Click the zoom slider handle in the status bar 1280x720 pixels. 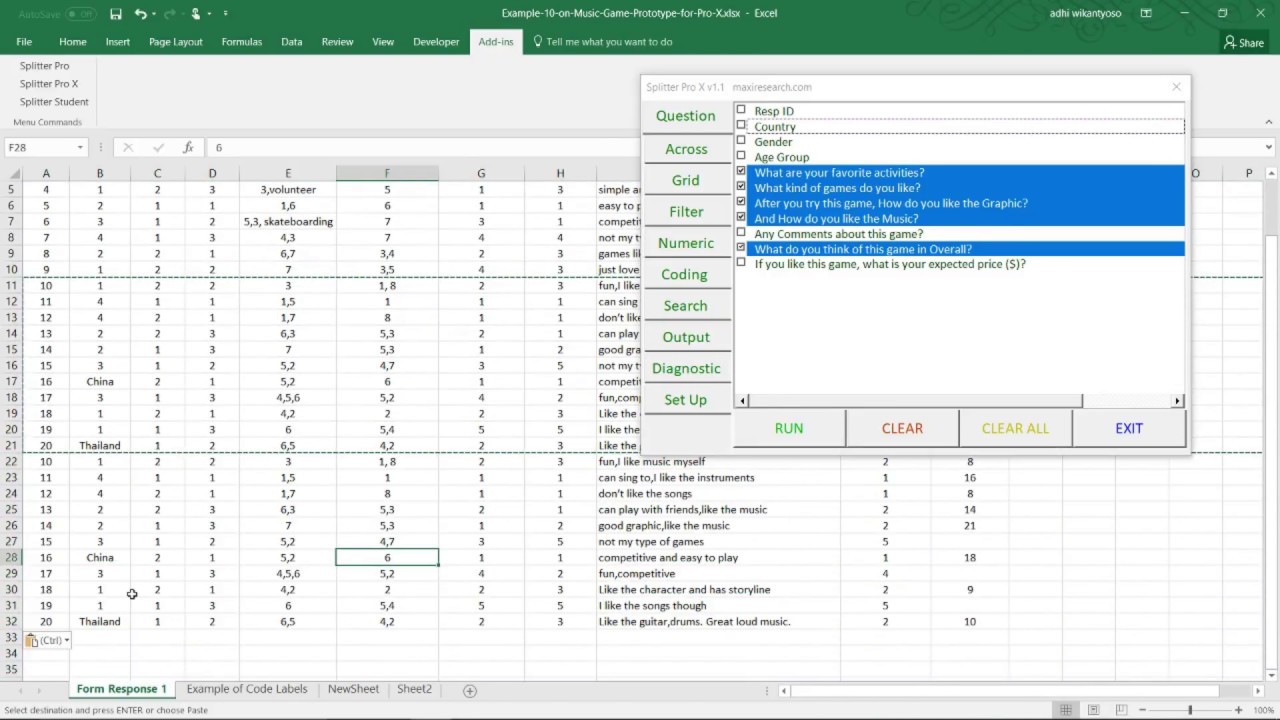[1190, 710]
